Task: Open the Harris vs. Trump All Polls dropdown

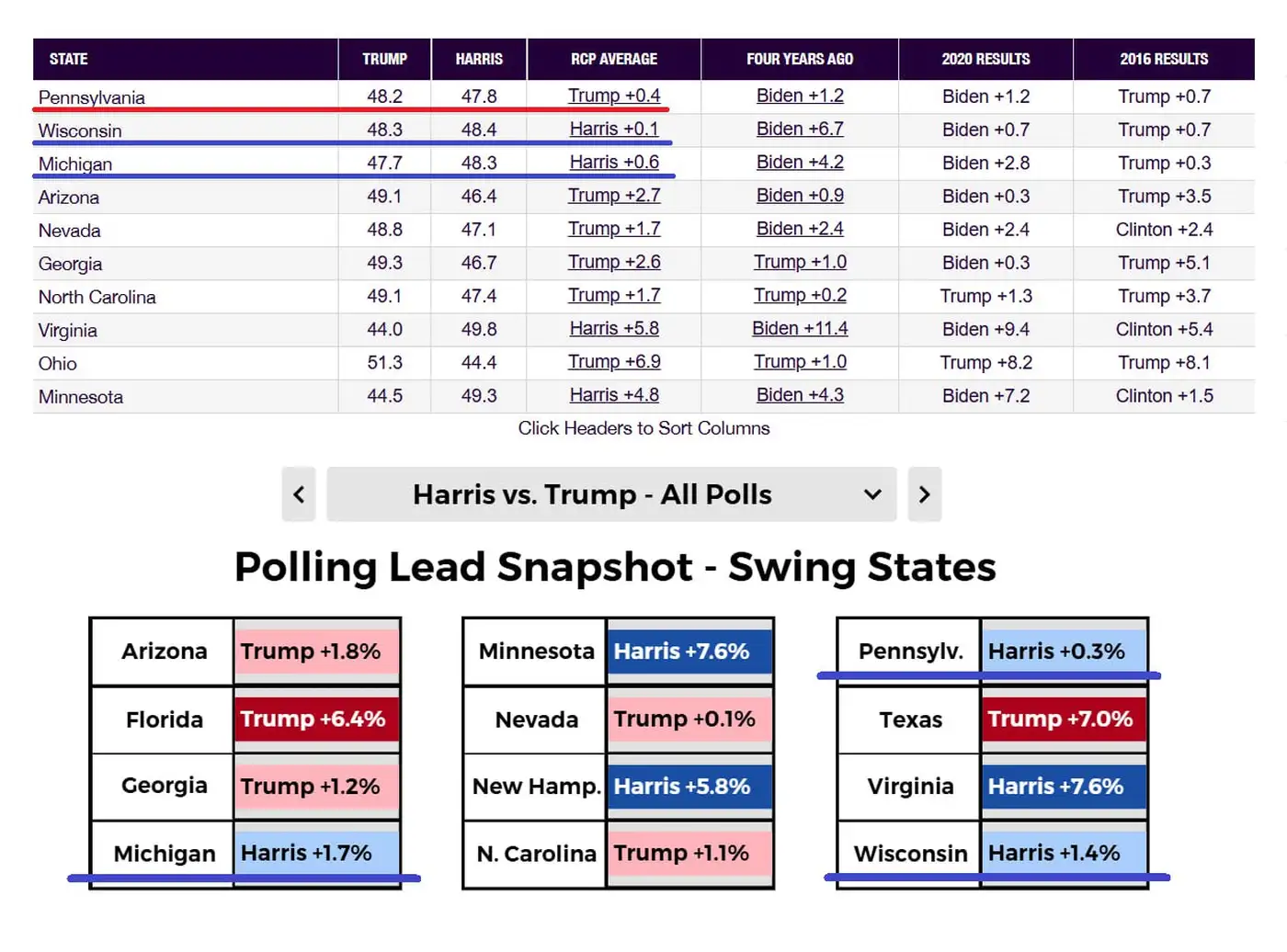Action: 611,494
